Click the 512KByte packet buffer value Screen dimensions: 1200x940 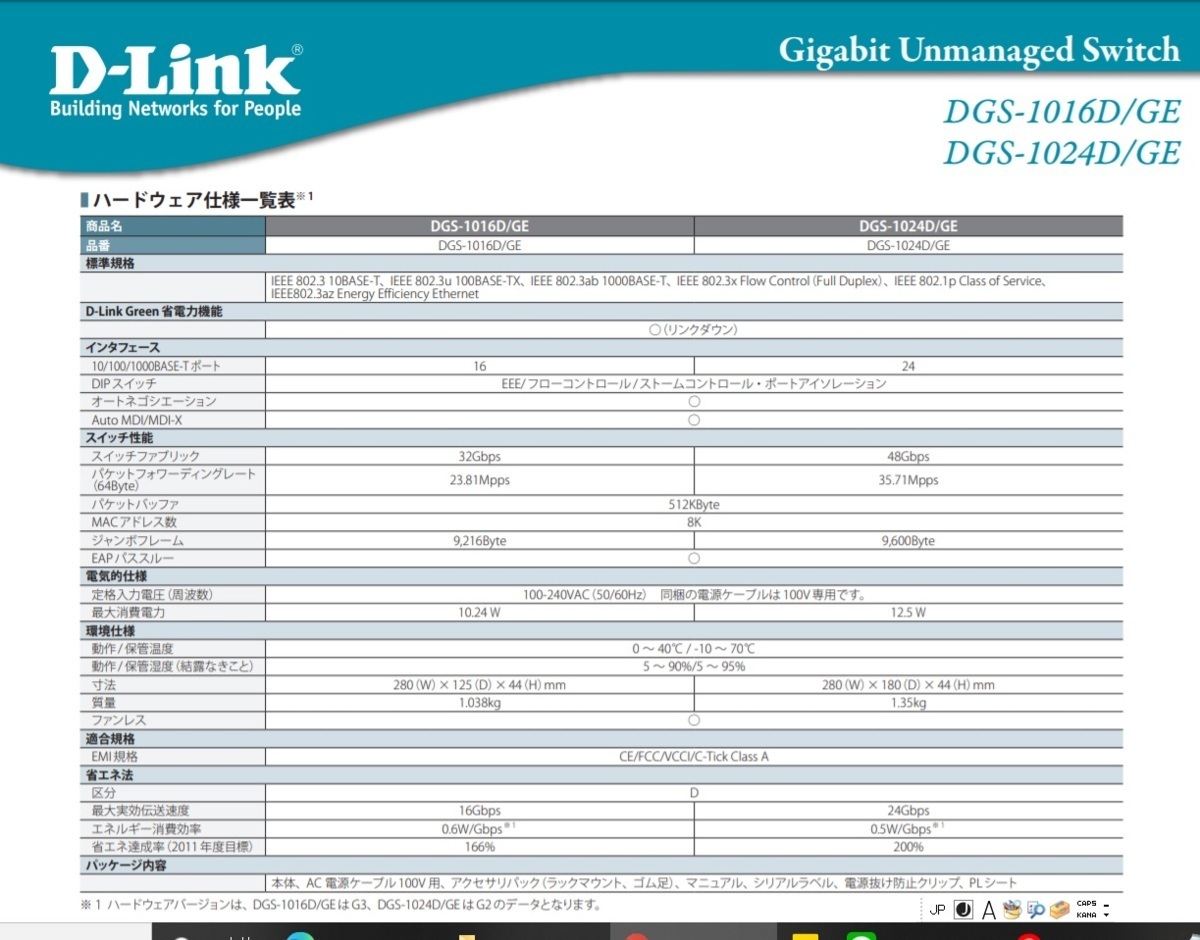tap(694, 505)
